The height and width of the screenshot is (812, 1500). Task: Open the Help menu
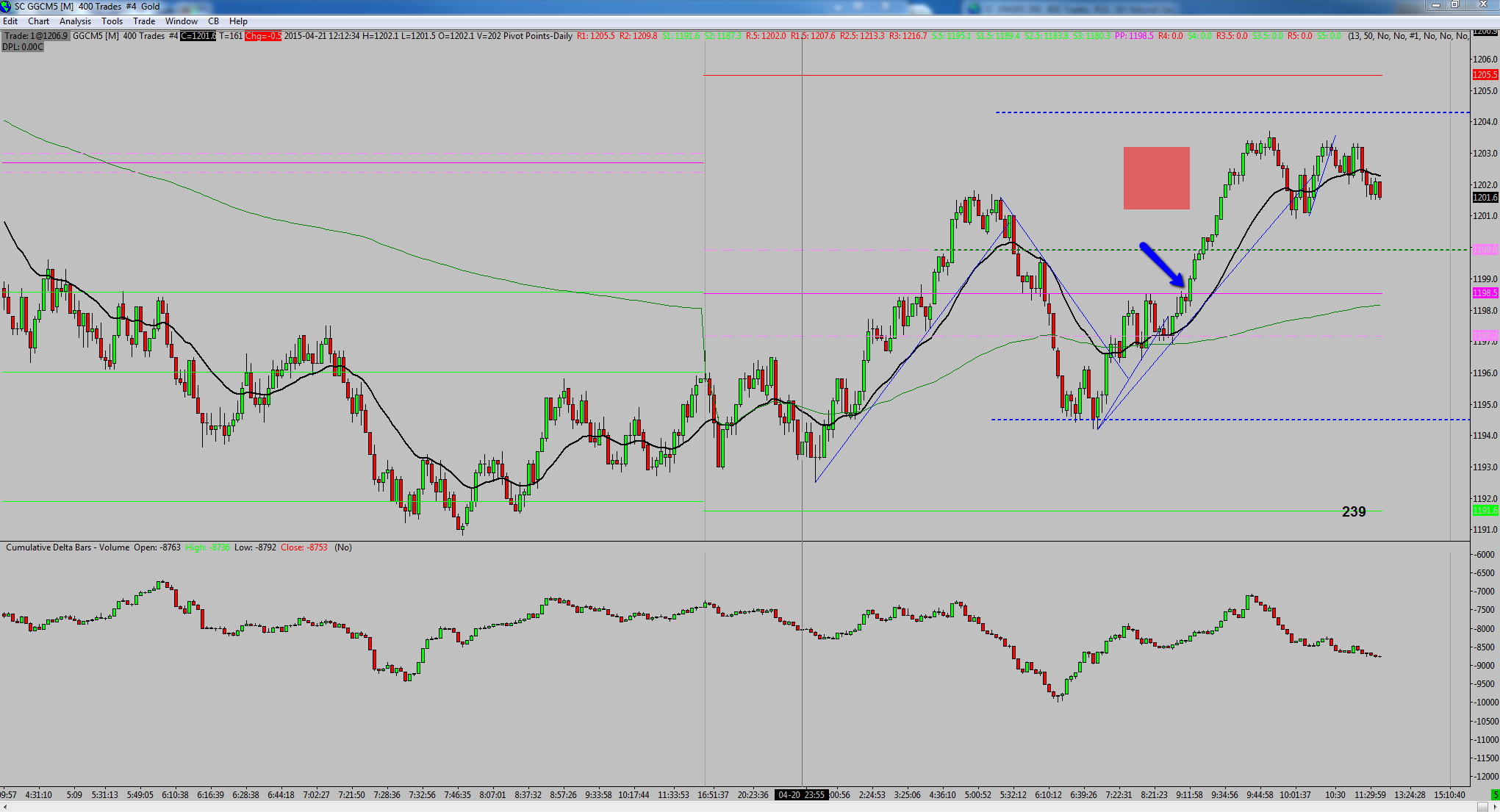pyautogui.click(x=238, y=21)
